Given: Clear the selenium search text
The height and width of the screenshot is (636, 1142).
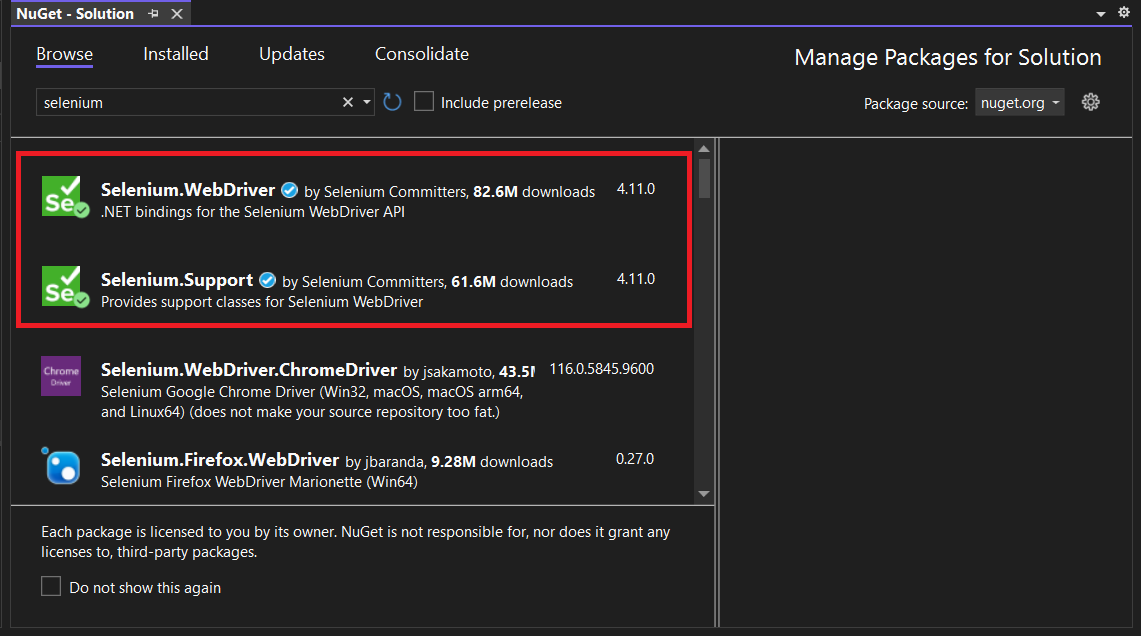Looking at the screenshot, I should coord(347,103).
